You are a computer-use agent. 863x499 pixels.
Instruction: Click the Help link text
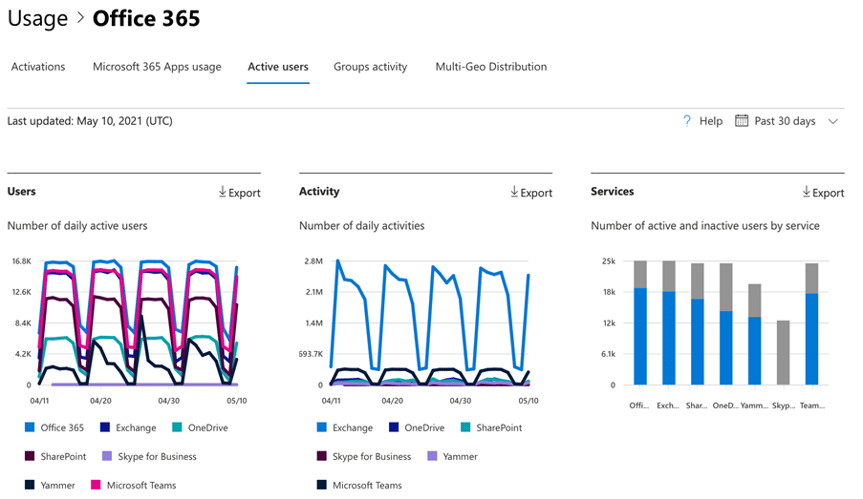click(x=711, y=121)
